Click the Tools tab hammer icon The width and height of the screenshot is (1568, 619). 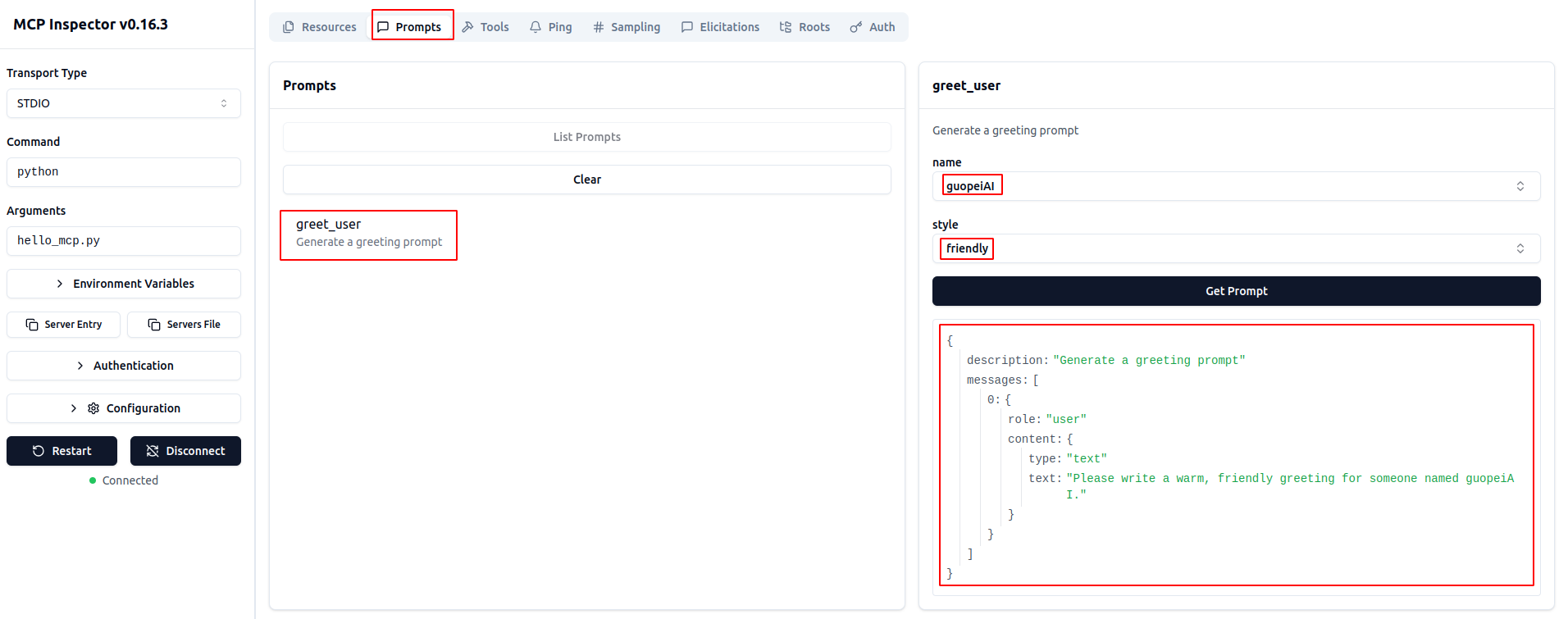coord(467,27)
